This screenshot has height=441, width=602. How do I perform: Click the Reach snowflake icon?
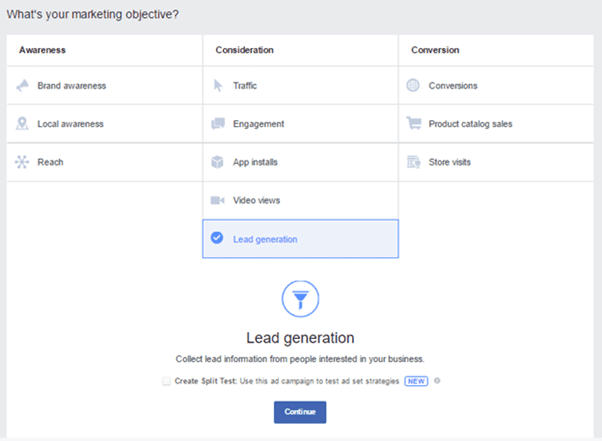23,162
